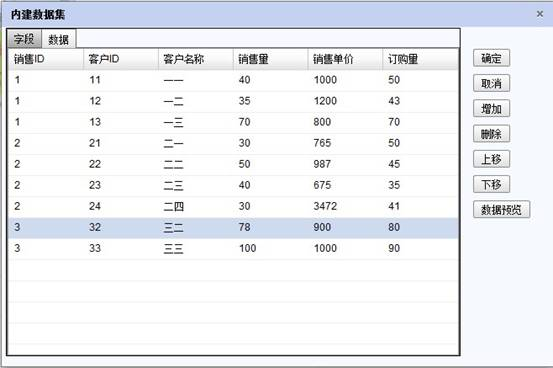Click customer name cell 一一

[x=196, y=80]
